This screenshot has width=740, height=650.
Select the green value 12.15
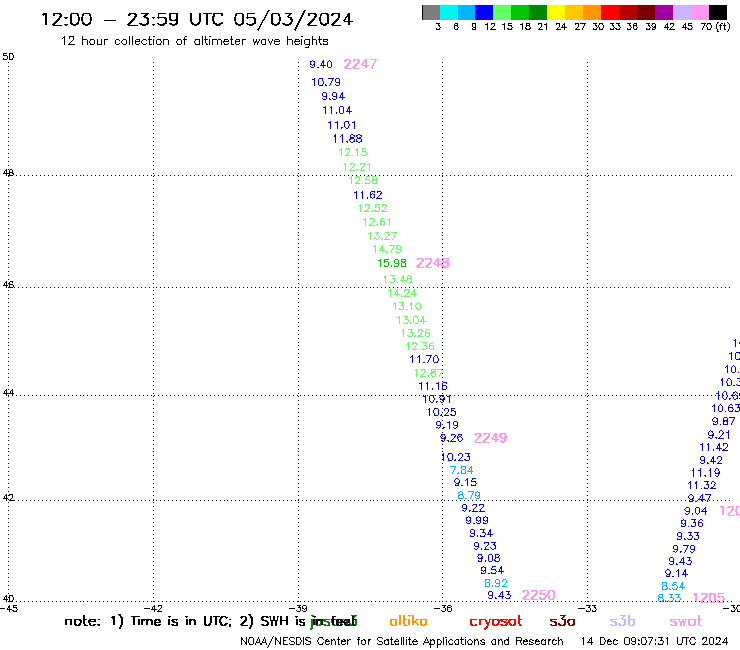[353, 152]
